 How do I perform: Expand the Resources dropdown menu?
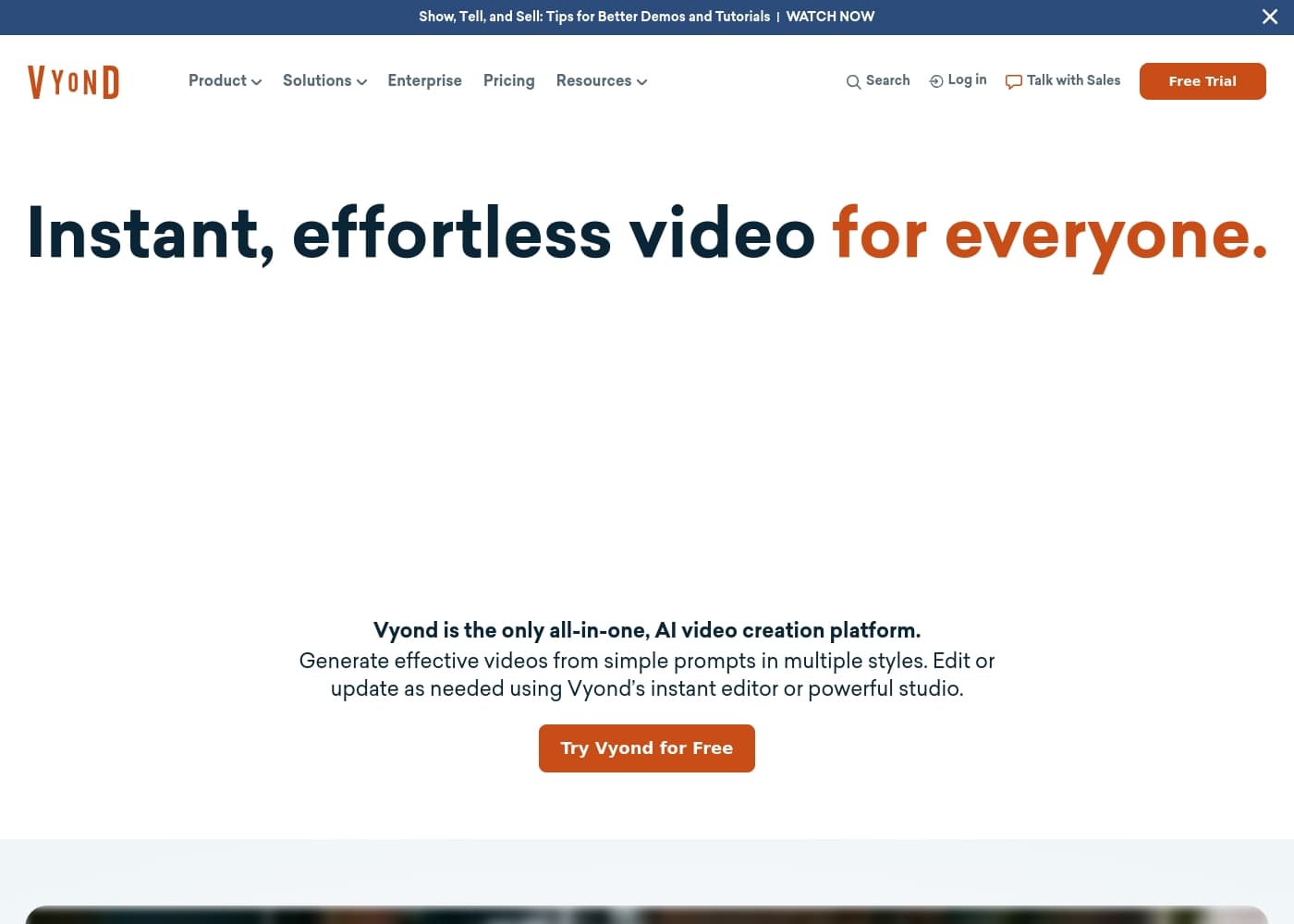pos(602,80)
